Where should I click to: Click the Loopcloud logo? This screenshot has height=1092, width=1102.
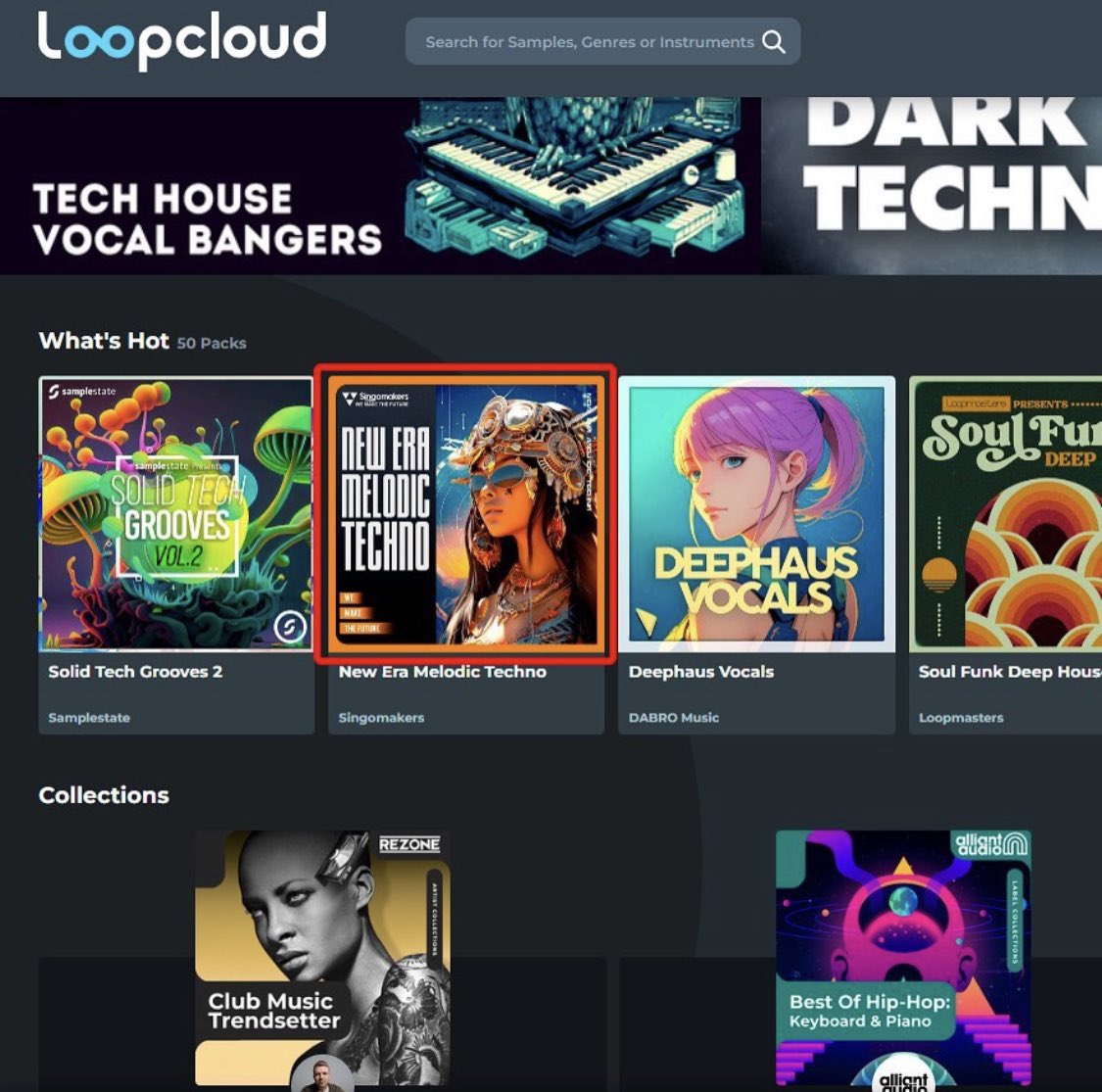click(x=182, y=40)
